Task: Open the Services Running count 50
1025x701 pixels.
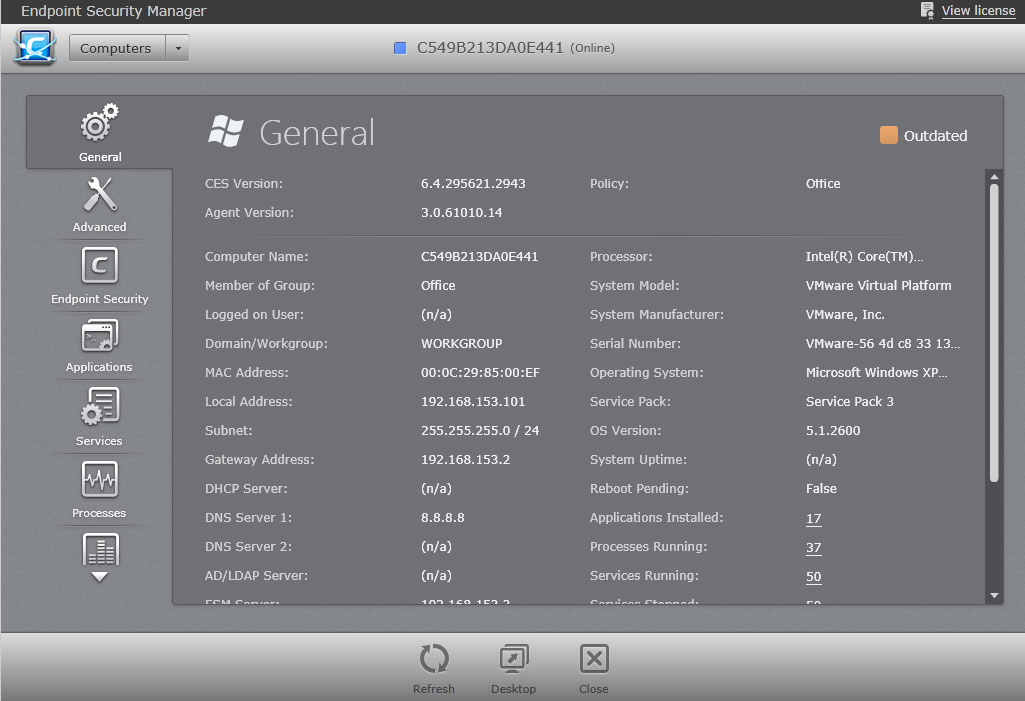Action: [813, 577]
